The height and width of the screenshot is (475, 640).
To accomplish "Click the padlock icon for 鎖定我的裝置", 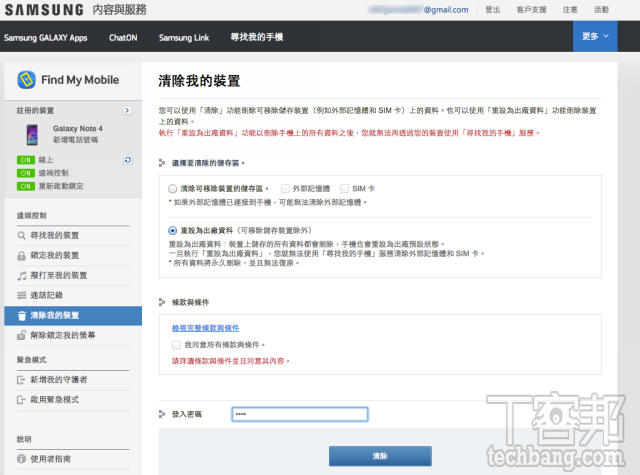I will point(22,255).
